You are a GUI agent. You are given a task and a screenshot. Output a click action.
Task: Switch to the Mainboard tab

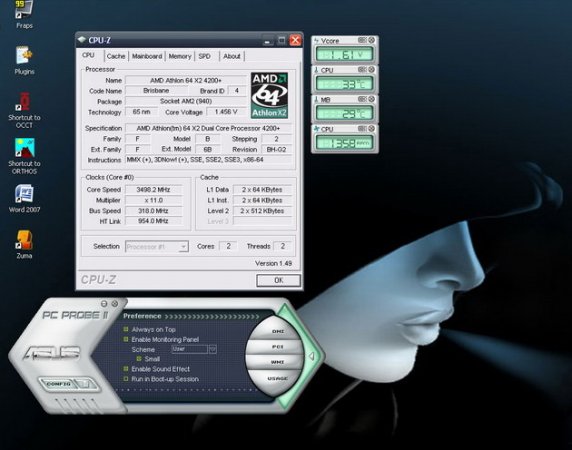[x=147, y=56]
